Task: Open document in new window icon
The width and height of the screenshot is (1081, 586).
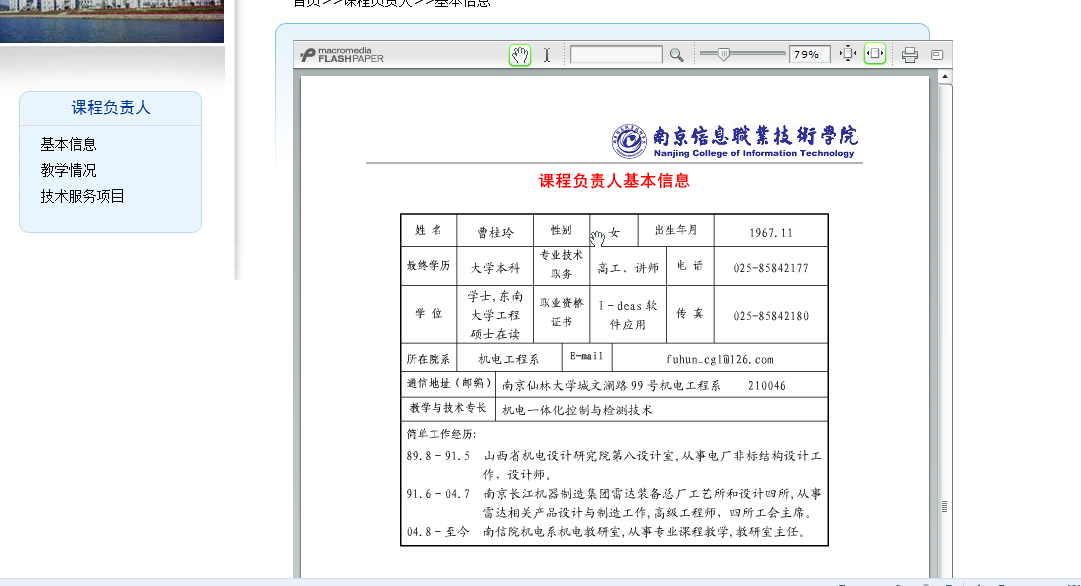Action: pos(936,54)
